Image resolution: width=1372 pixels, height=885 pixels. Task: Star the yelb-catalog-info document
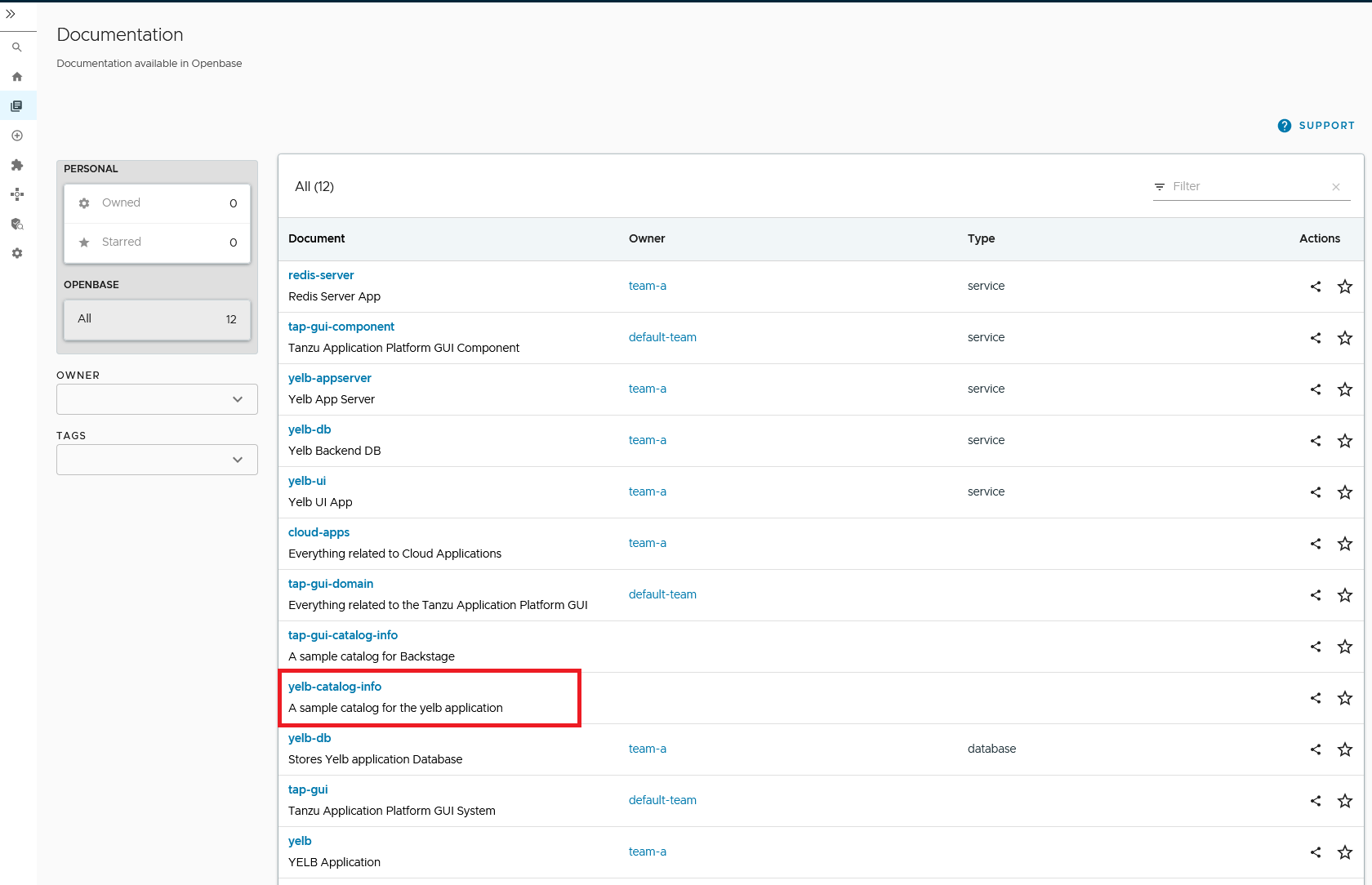[x=1344, y=698]
